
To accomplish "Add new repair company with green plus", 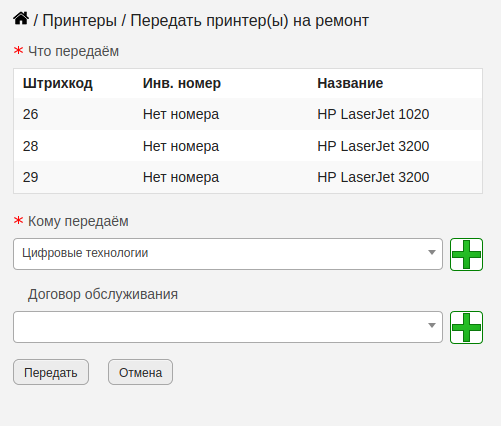I will click(466, 254).
